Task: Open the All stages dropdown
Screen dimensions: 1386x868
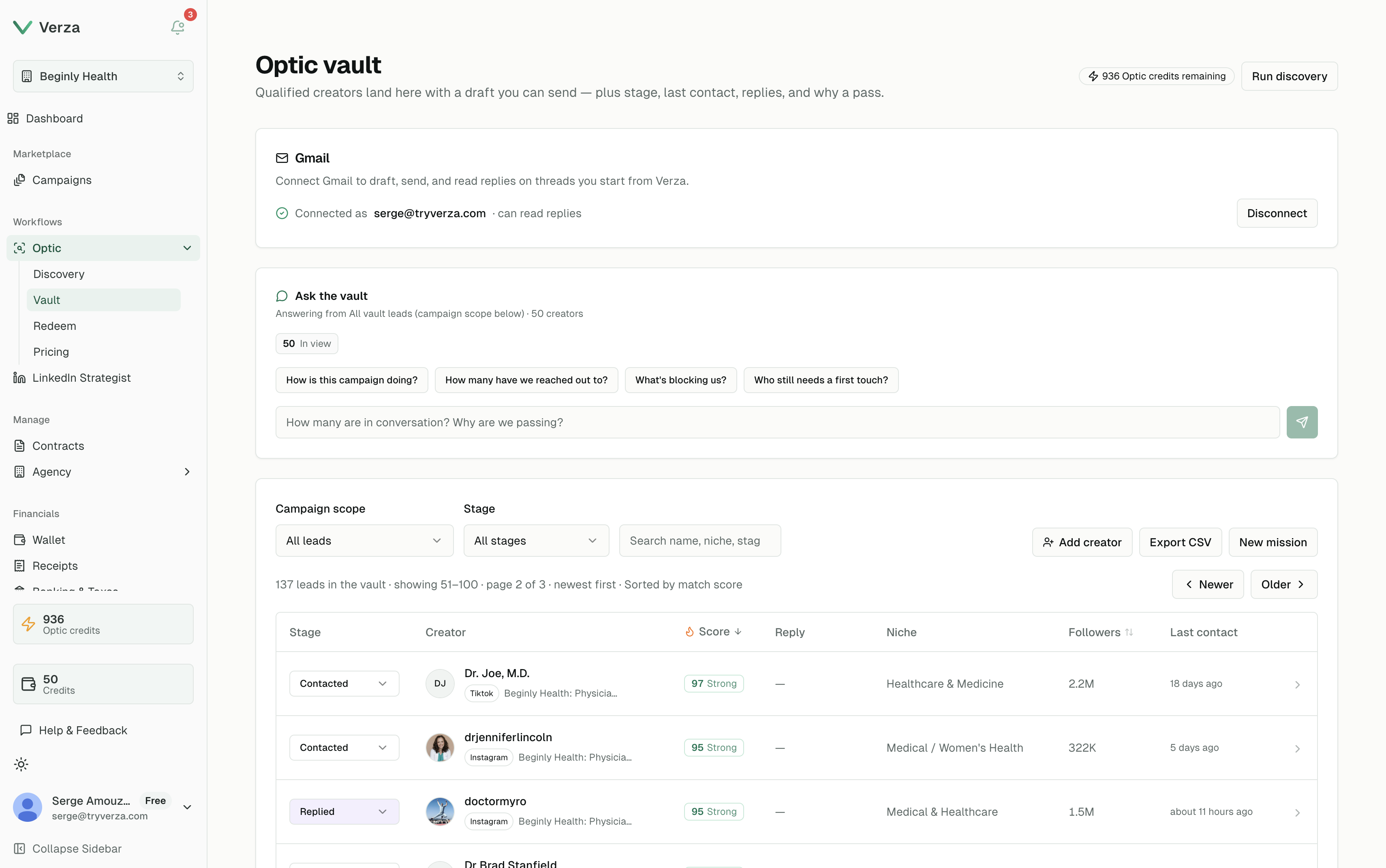Action: click(536, 540)
